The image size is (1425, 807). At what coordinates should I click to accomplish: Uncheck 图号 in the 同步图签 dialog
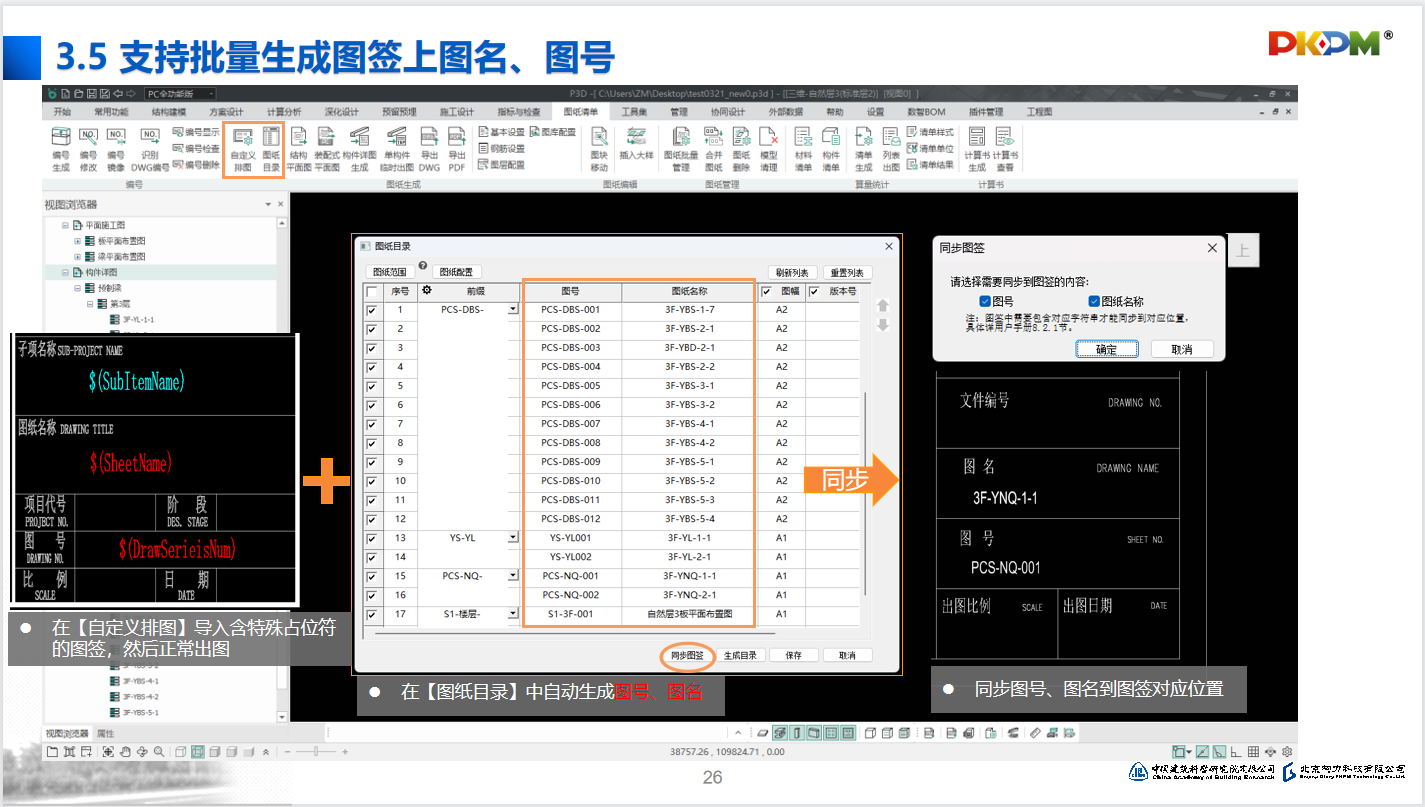985,301
